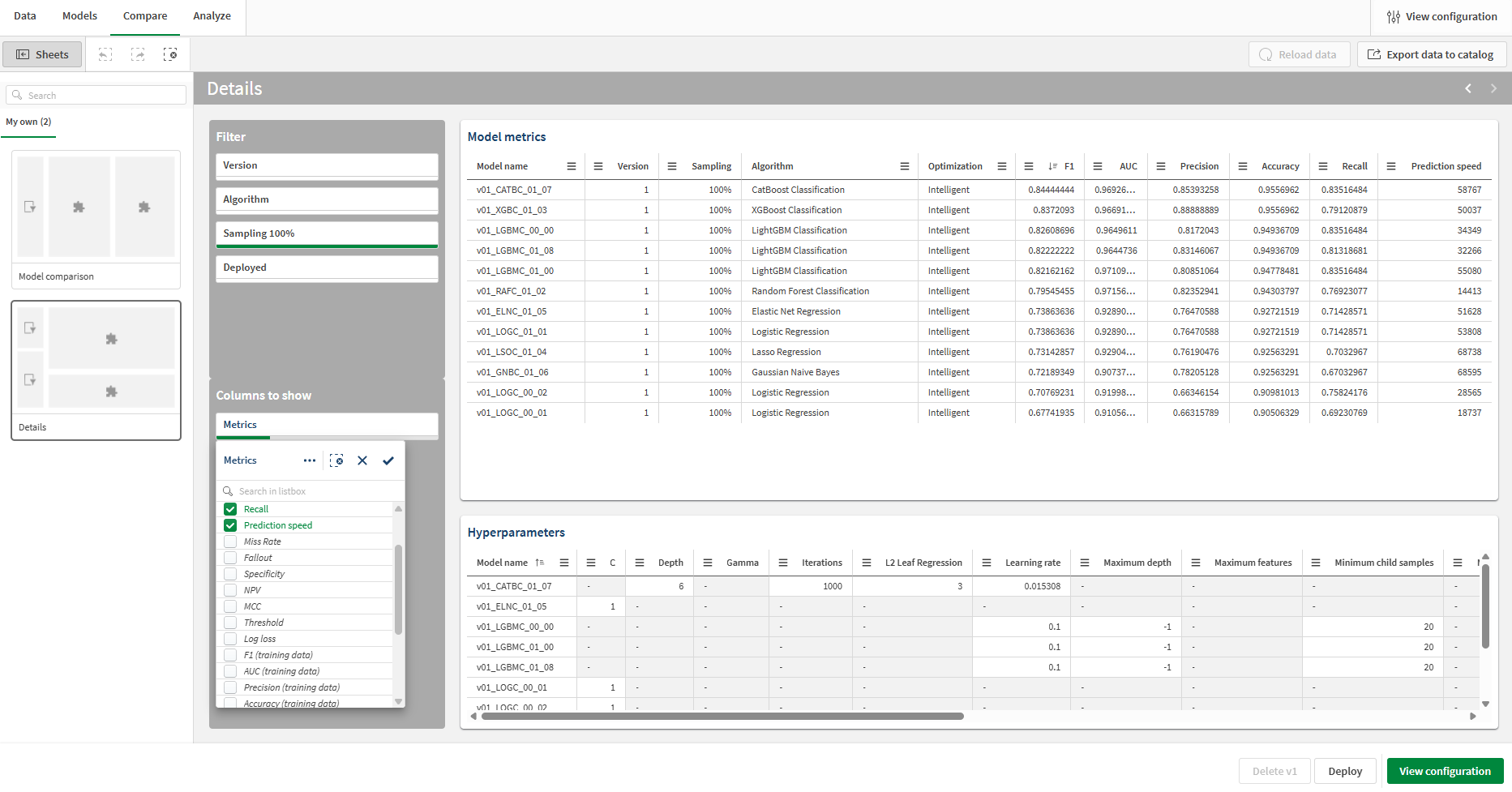Open the Models tab

[x=79, y=16]
